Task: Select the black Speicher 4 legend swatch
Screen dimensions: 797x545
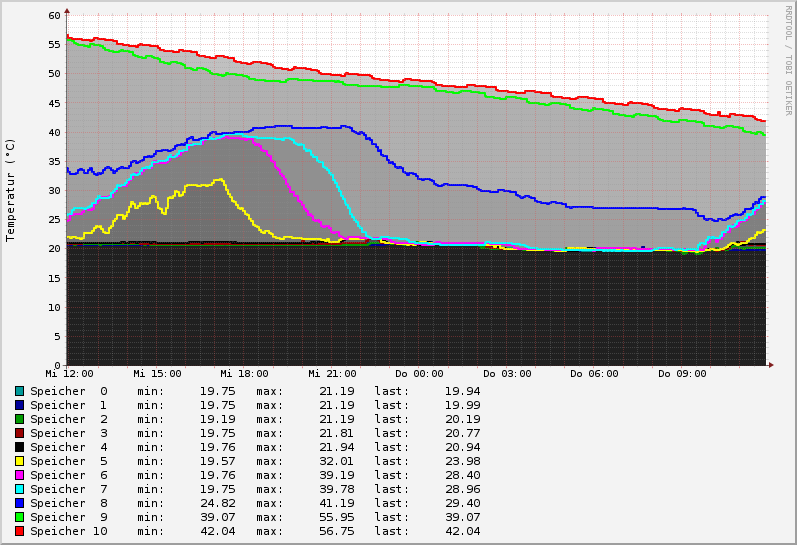Action: 19,447
